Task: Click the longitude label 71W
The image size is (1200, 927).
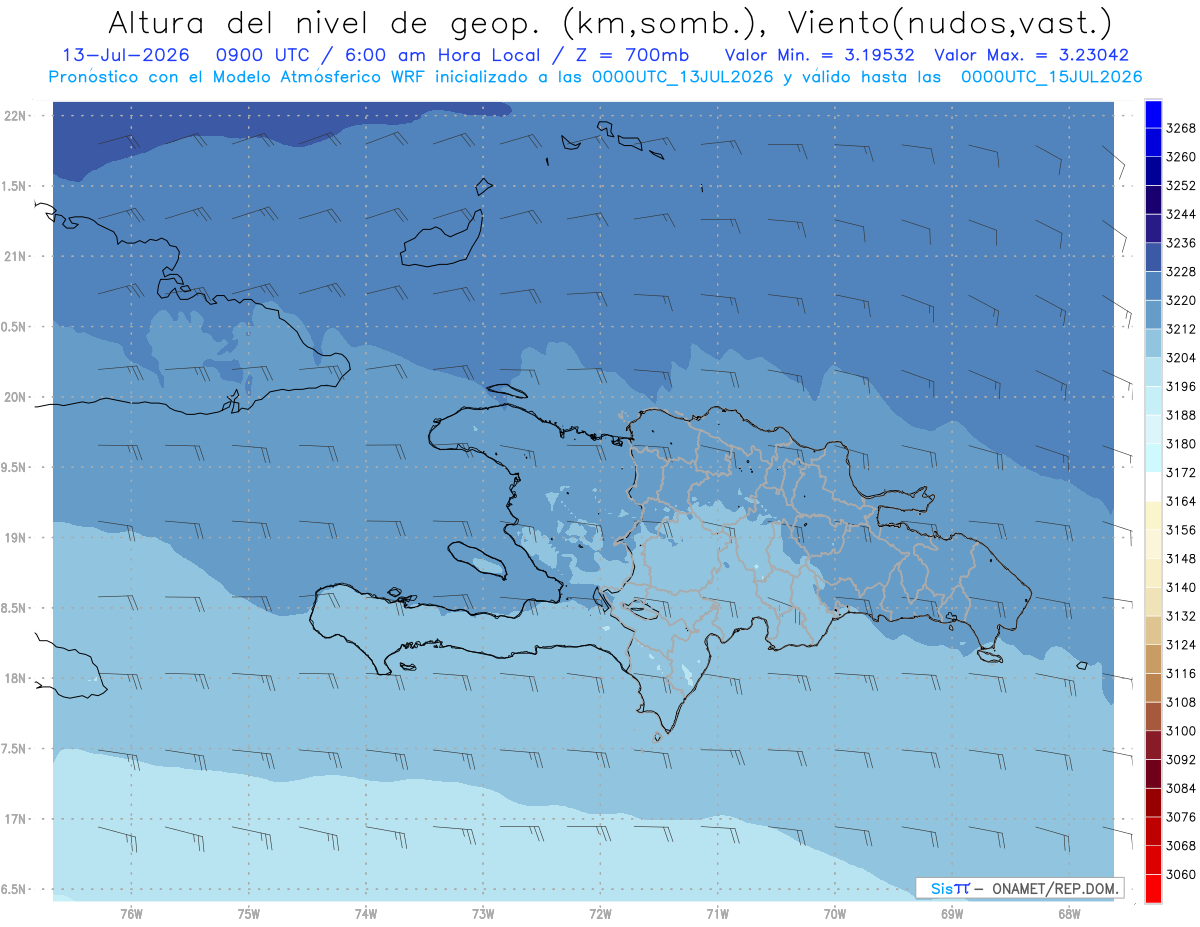Action: [x=718, y=914]
